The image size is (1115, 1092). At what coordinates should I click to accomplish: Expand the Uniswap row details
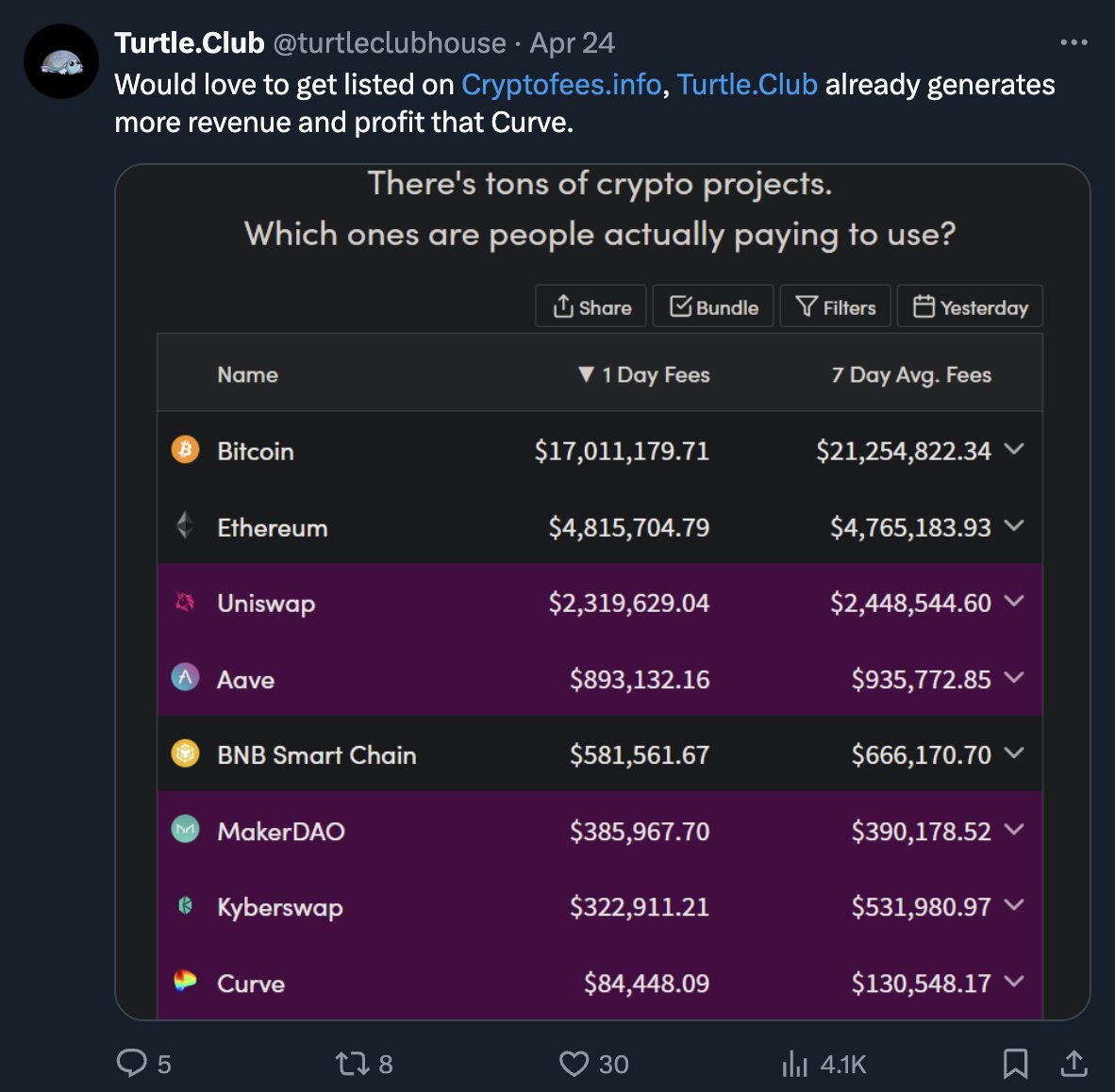click(x=1014, y=601)
